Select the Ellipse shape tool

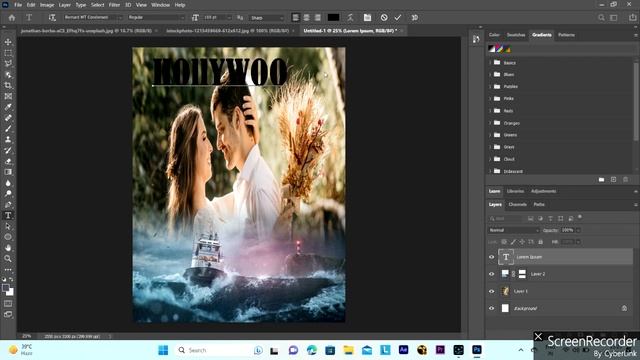[x=8, y=237]
